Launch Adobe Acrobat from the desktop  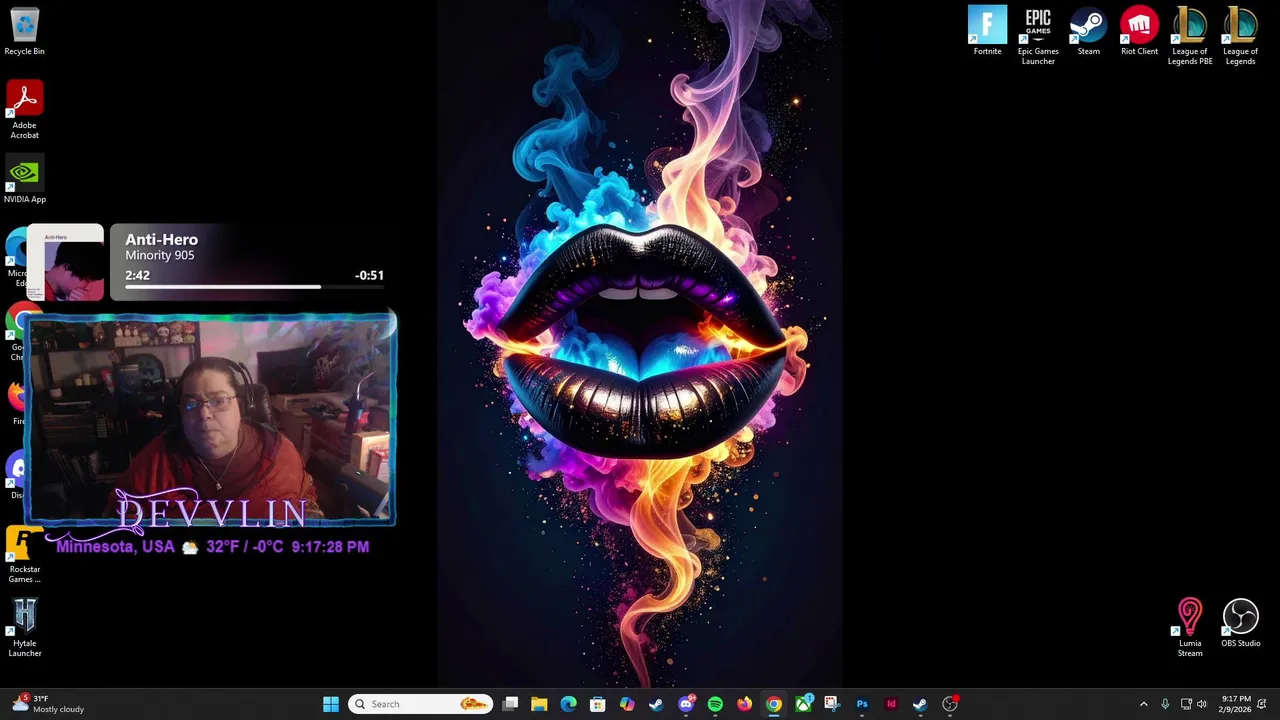click(x=24, y=110)
